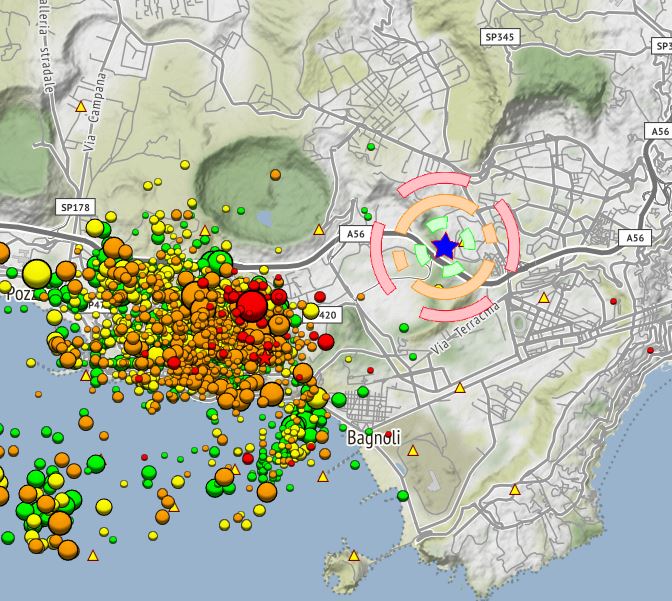Screen dimensions: 672x601
Task: Click the large yellow circle near Pozzuoli
Action: (x=37, y=273)
